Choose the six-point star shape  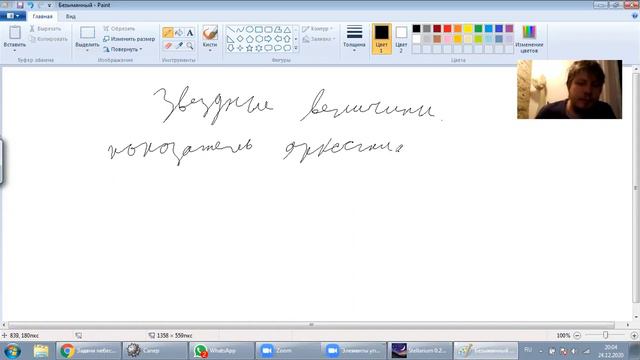tap(259, 48)
